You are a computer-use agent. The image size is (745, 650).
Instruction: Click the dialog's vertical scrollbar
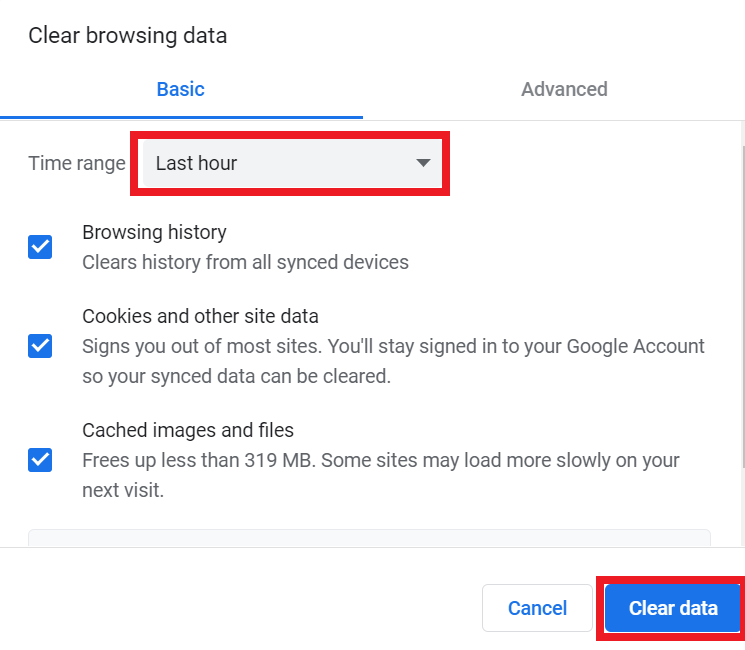pyautogui.click(x=743, y=306)
